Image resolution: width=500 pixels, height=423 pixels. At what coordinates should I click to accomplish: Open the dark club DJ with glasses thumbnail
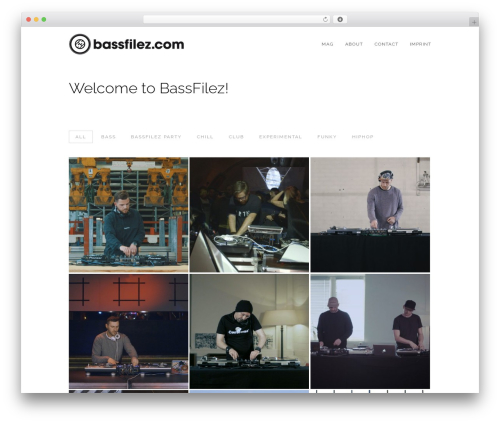pyautogui.click(x=249, y=215)
